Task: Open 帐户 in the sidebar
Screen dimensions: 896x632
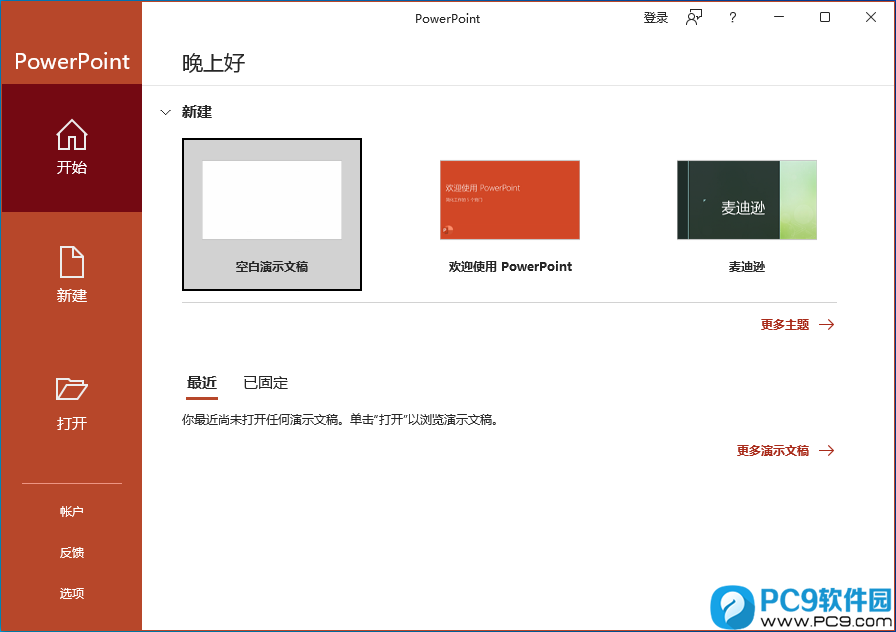Action: pyautogui.click(x=71, y=511)
